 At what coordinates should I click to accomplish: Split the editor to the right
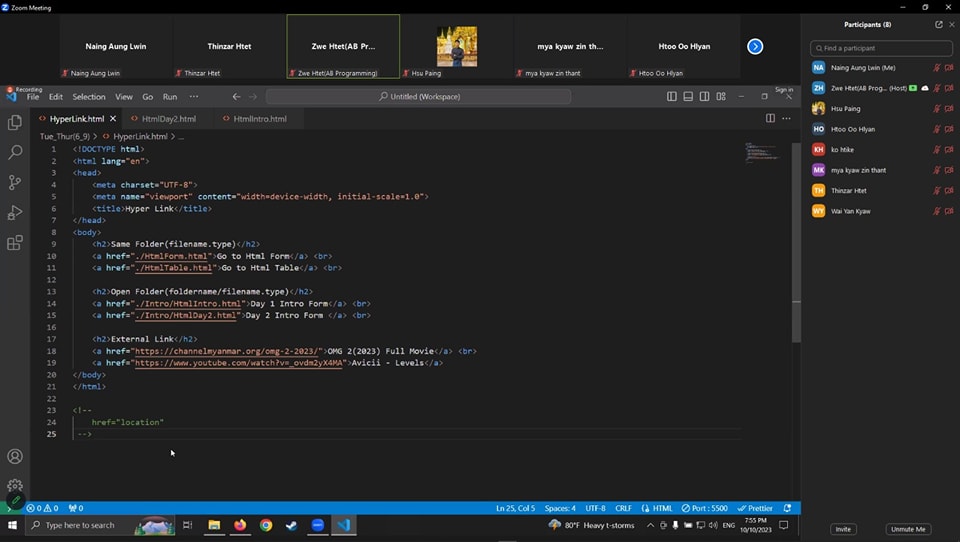click(770, 118)
